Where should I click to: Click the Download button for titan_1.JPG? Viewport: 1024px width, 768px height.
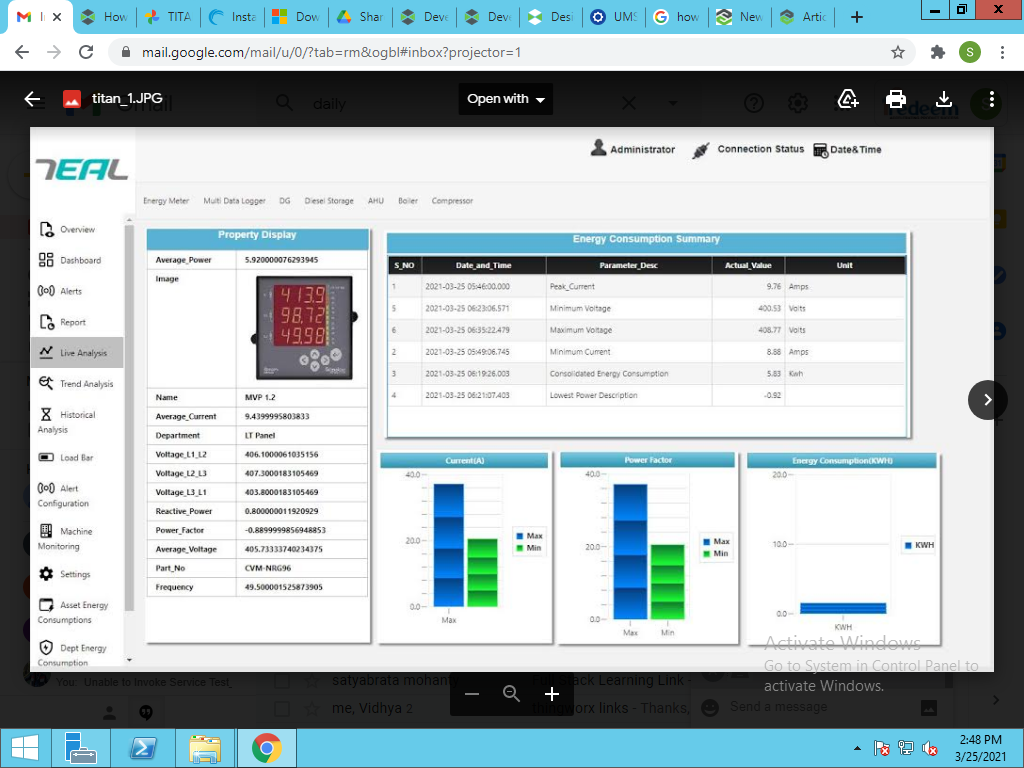coord(943,99)
